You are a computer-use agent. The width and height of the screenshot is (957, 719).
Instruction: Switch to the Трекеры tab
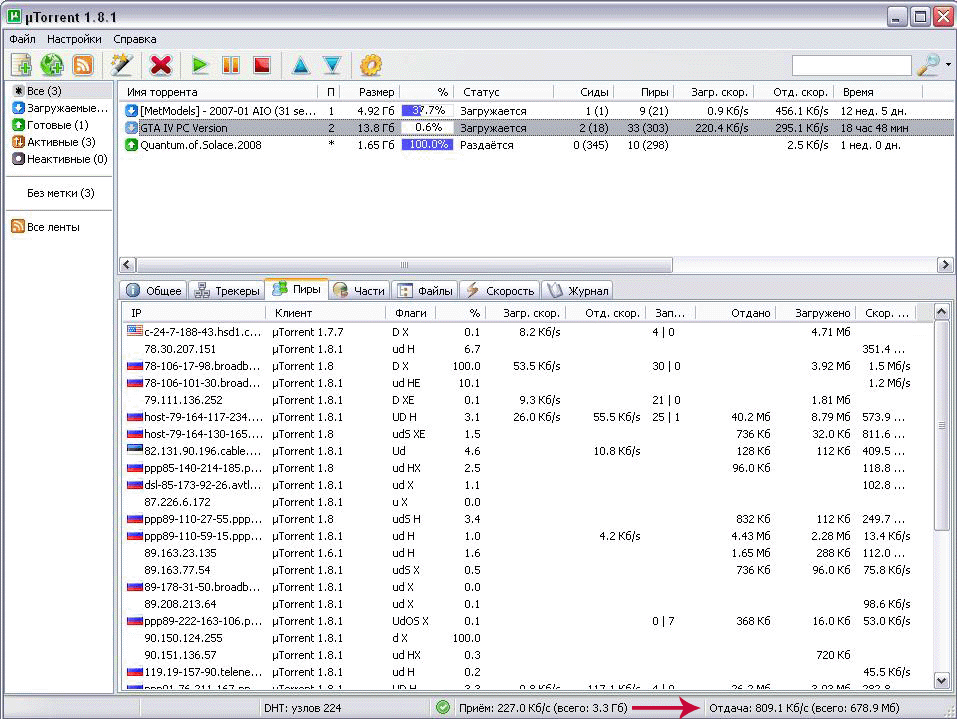(x=227, y=291)
